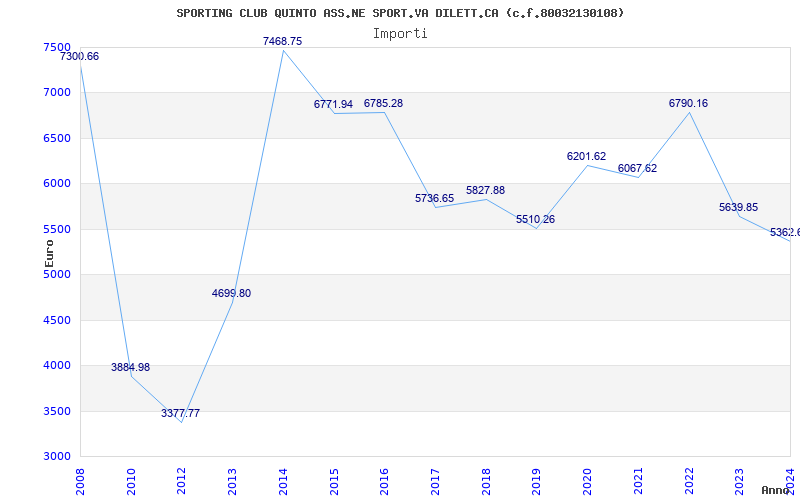The image size is (800, 500).
Task: Click the 5510.26 data label
Action: pos(535,219)
